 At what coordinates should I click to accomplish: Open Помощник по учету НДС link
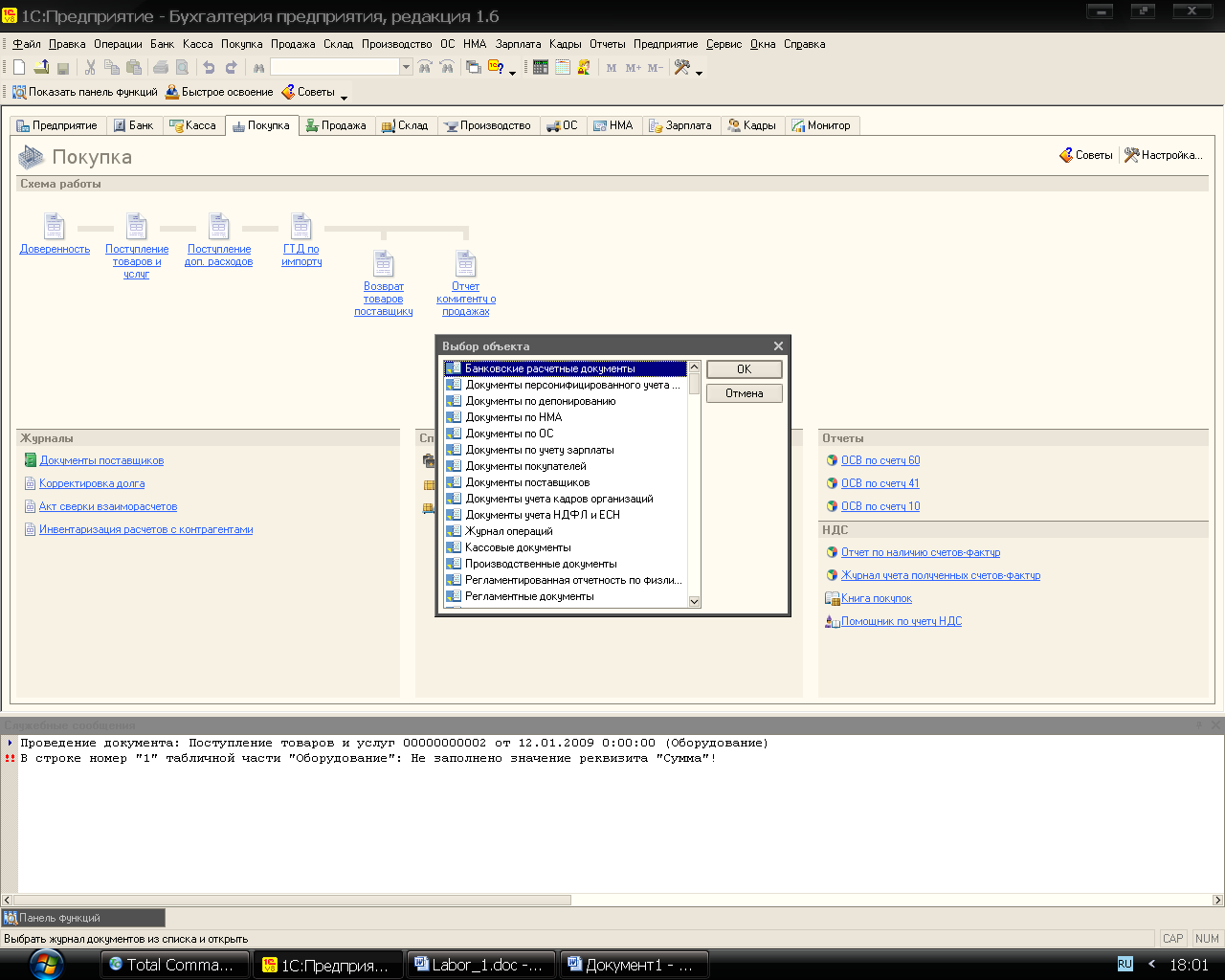click(x=902, y=621)
